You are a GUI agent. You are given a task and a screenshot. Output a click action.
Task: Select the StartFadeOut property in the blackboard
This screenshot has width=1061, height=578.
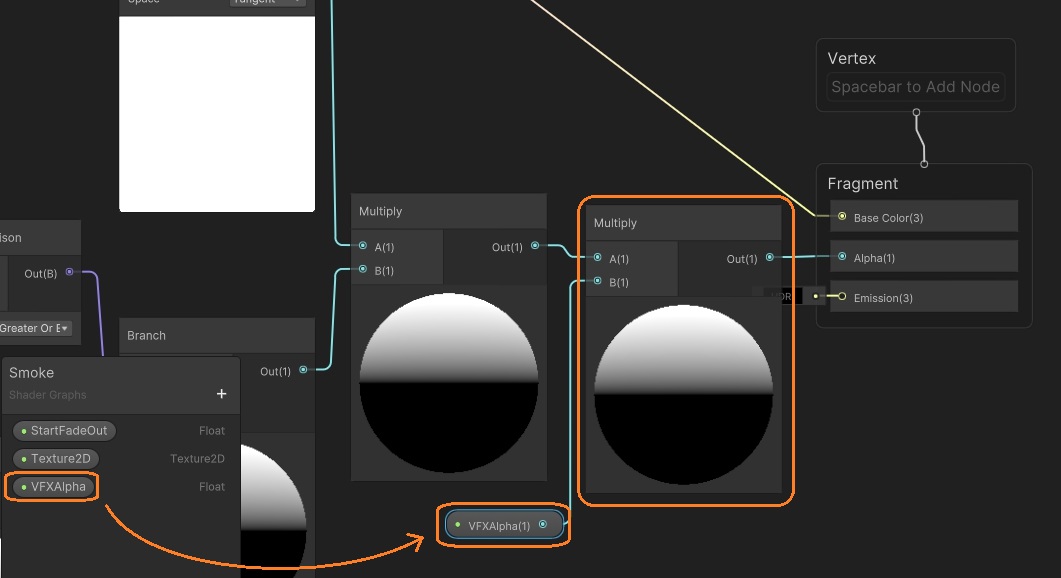pyautogui.click(x=66, y=431)
